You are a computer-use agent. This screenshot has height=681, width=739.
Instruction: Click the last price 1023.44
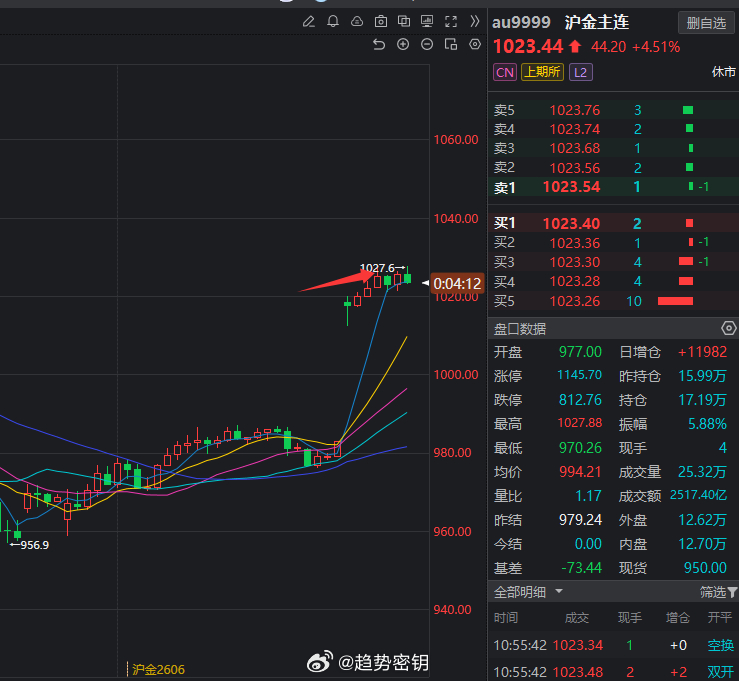(x=528, y=47)
